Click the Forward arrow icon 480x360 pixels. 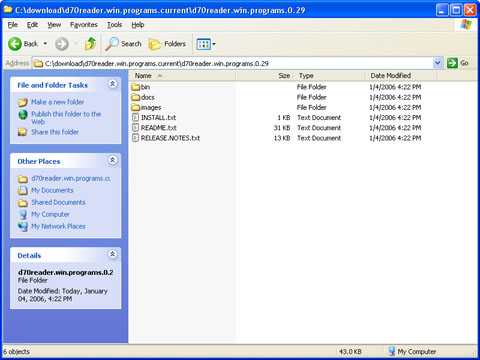click(62, 44)
